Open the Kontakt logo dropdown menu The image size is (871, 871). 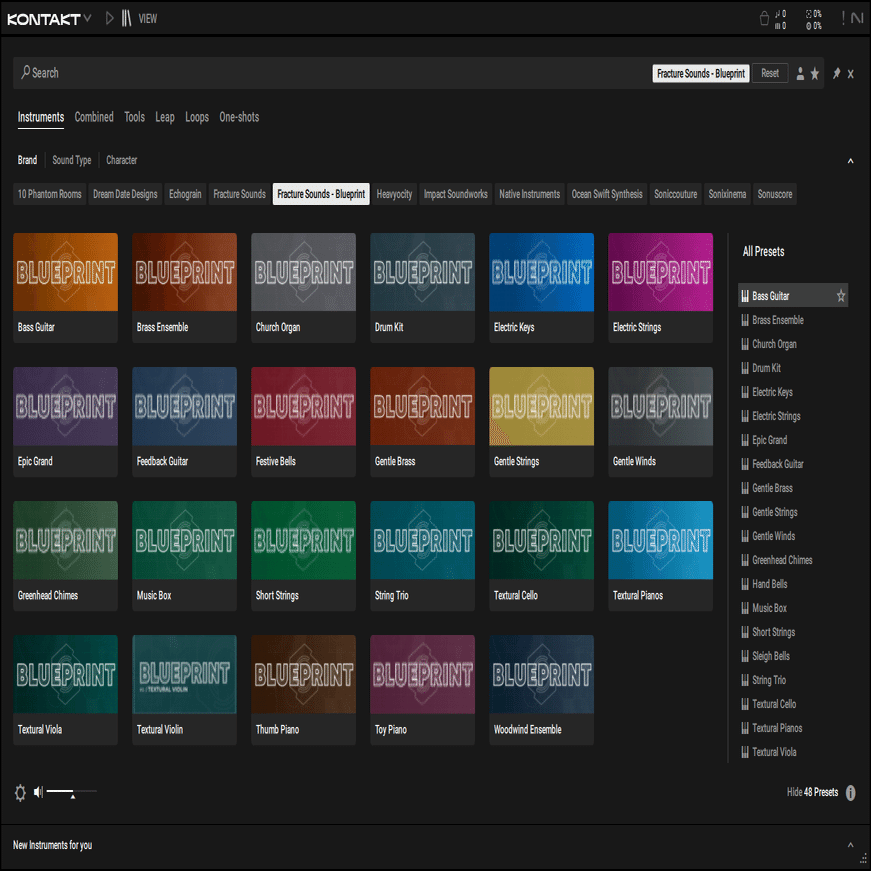point(49,19)
